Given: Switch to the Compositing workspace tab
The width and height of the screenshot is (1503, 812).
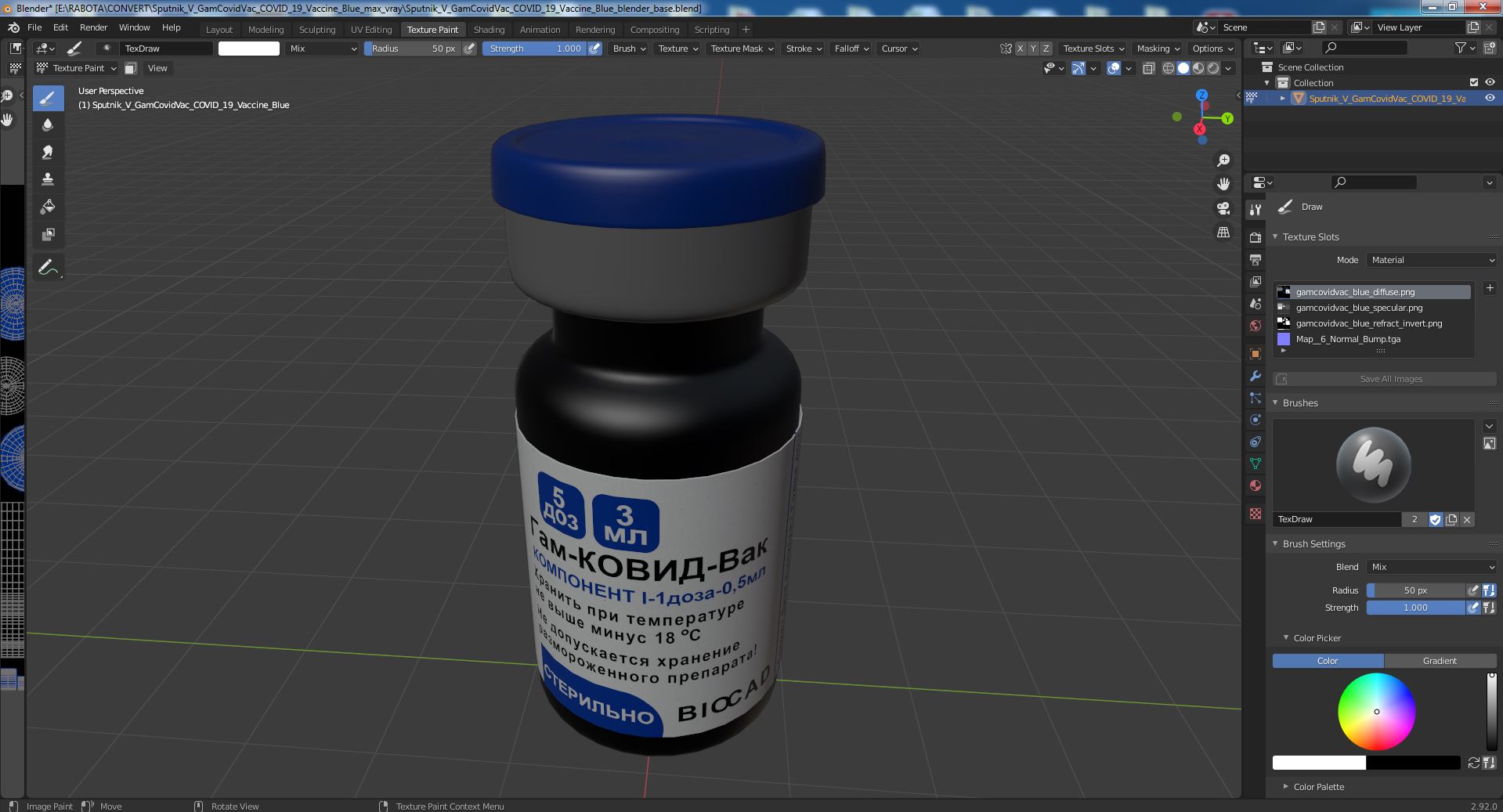Looking at the screenshot, I should [655, 30].
